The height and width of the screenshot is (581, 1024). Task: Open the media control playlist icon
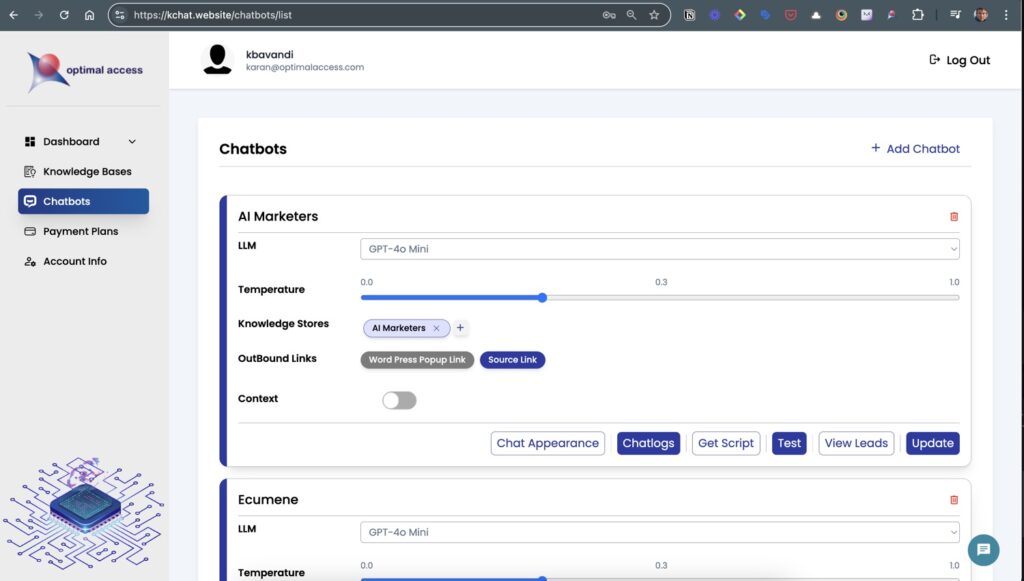tap(955, 14)
